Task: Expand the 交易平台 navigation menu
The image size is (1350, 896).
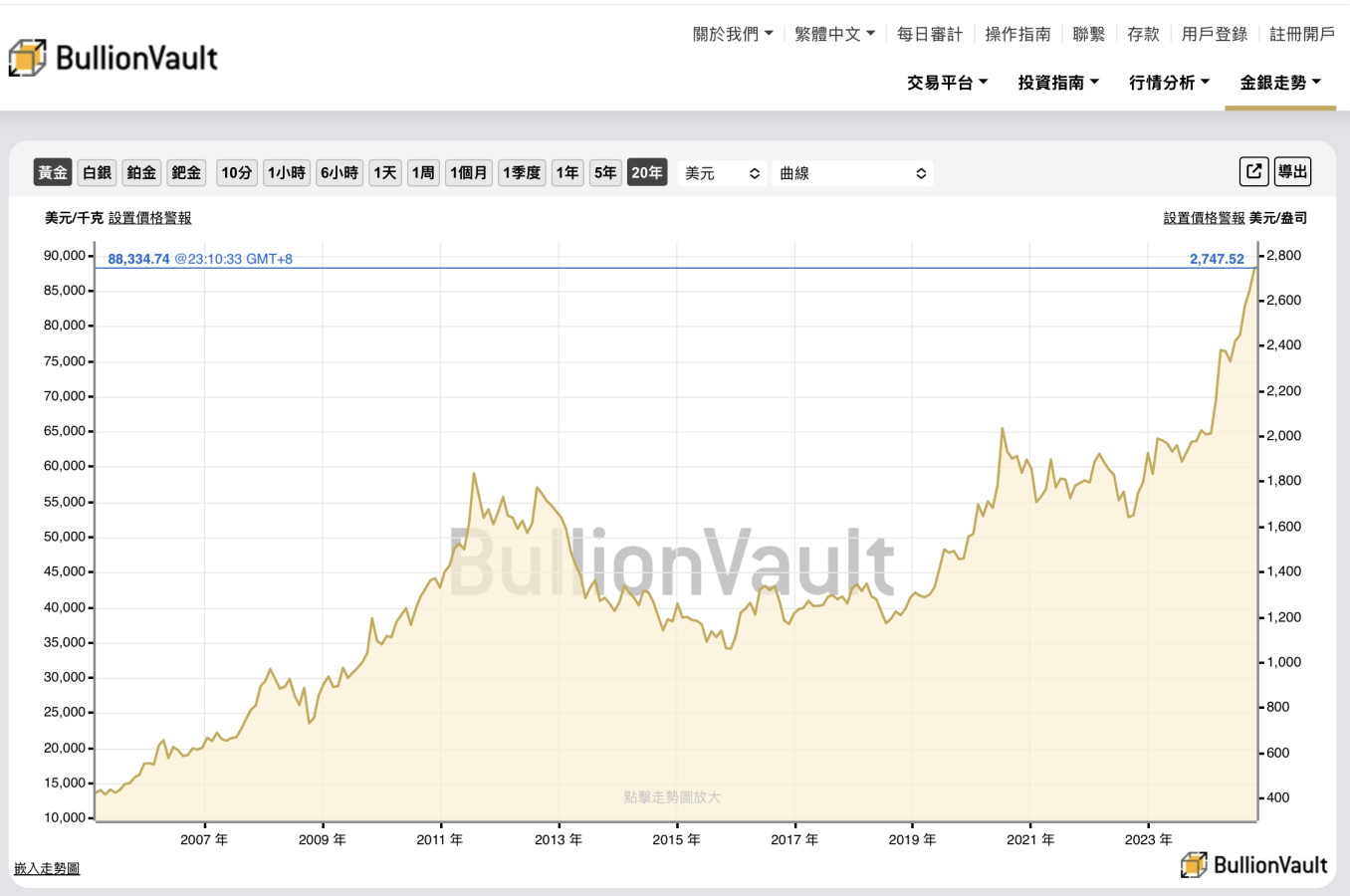Action: 947,83
